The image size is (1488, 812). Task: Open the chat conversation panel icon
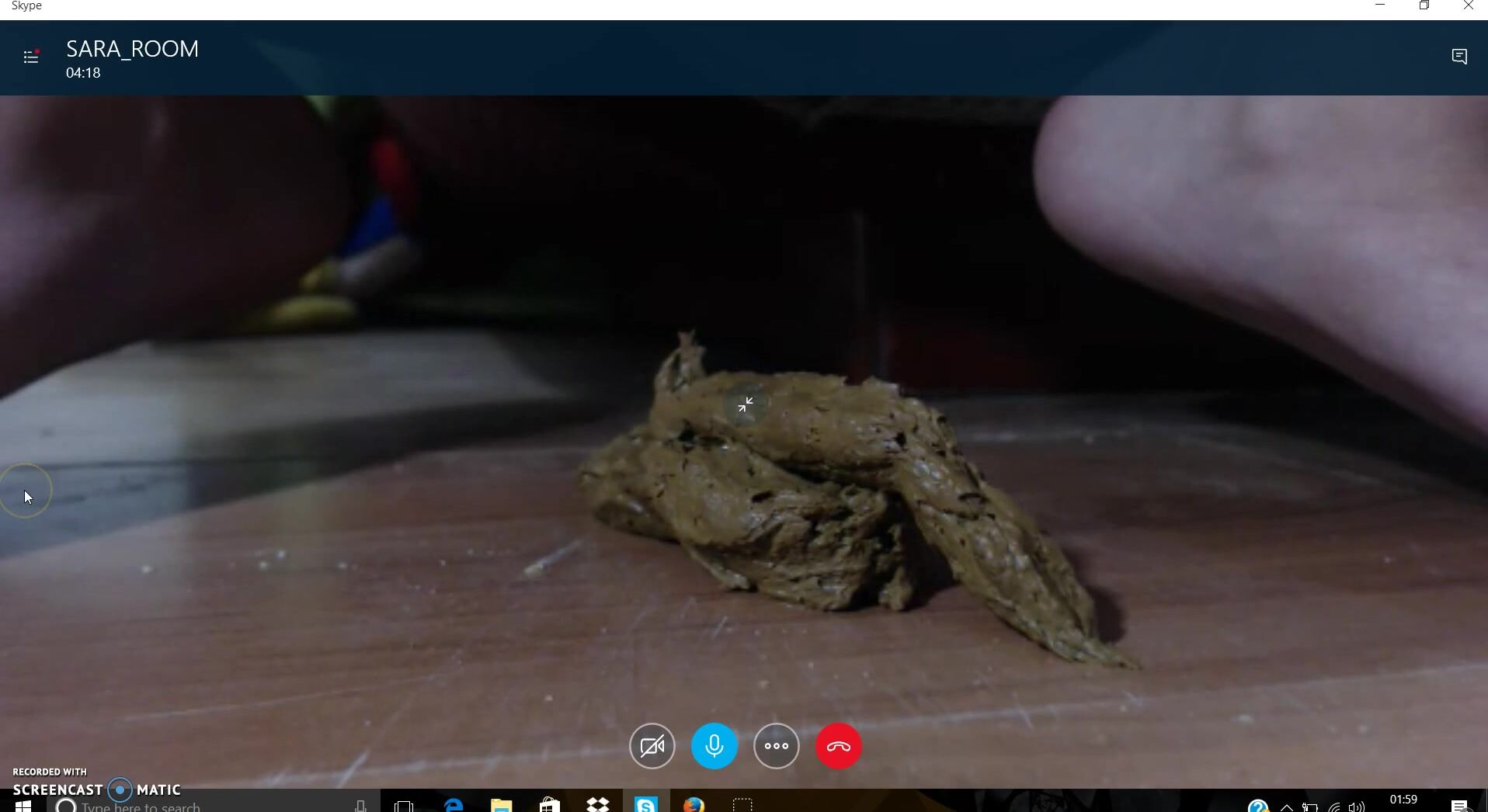1459,57
